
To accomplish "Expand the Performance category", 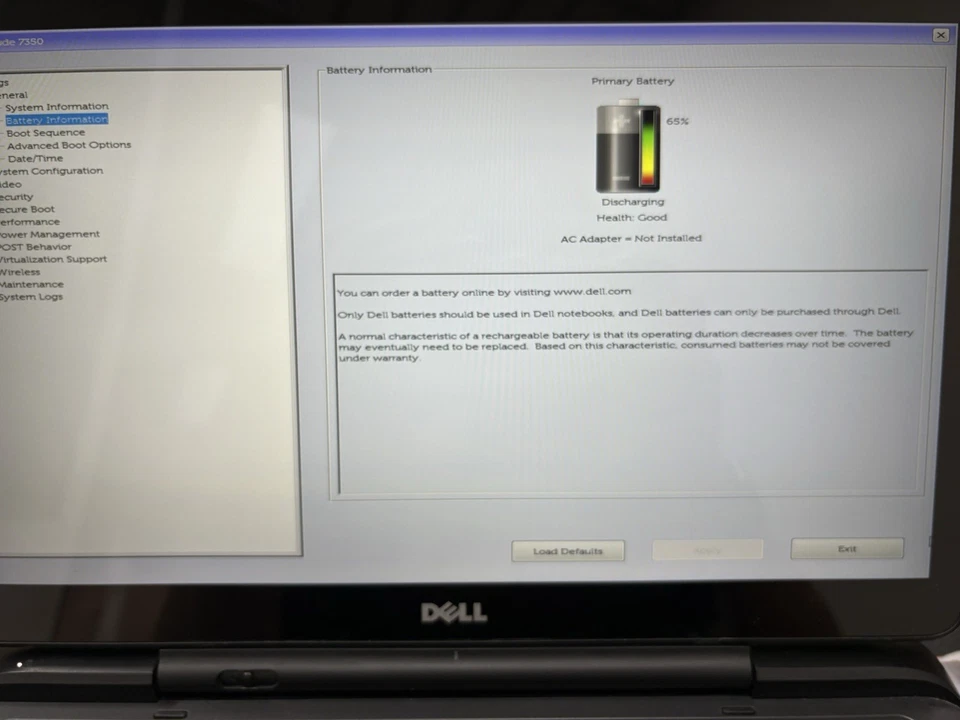I will [30, 222].
